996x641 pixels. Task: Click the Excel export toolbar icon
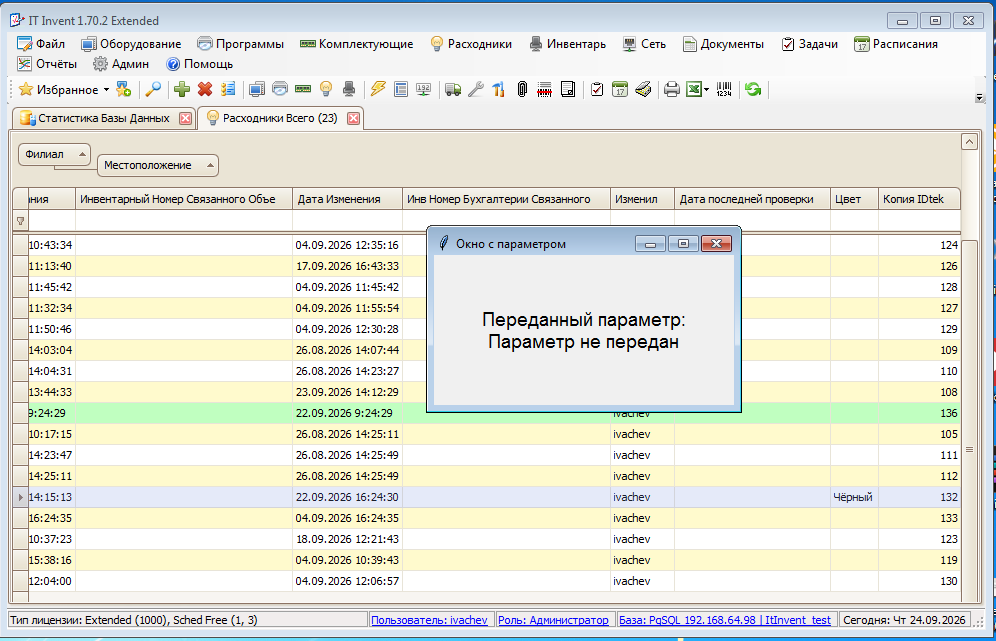694,90
